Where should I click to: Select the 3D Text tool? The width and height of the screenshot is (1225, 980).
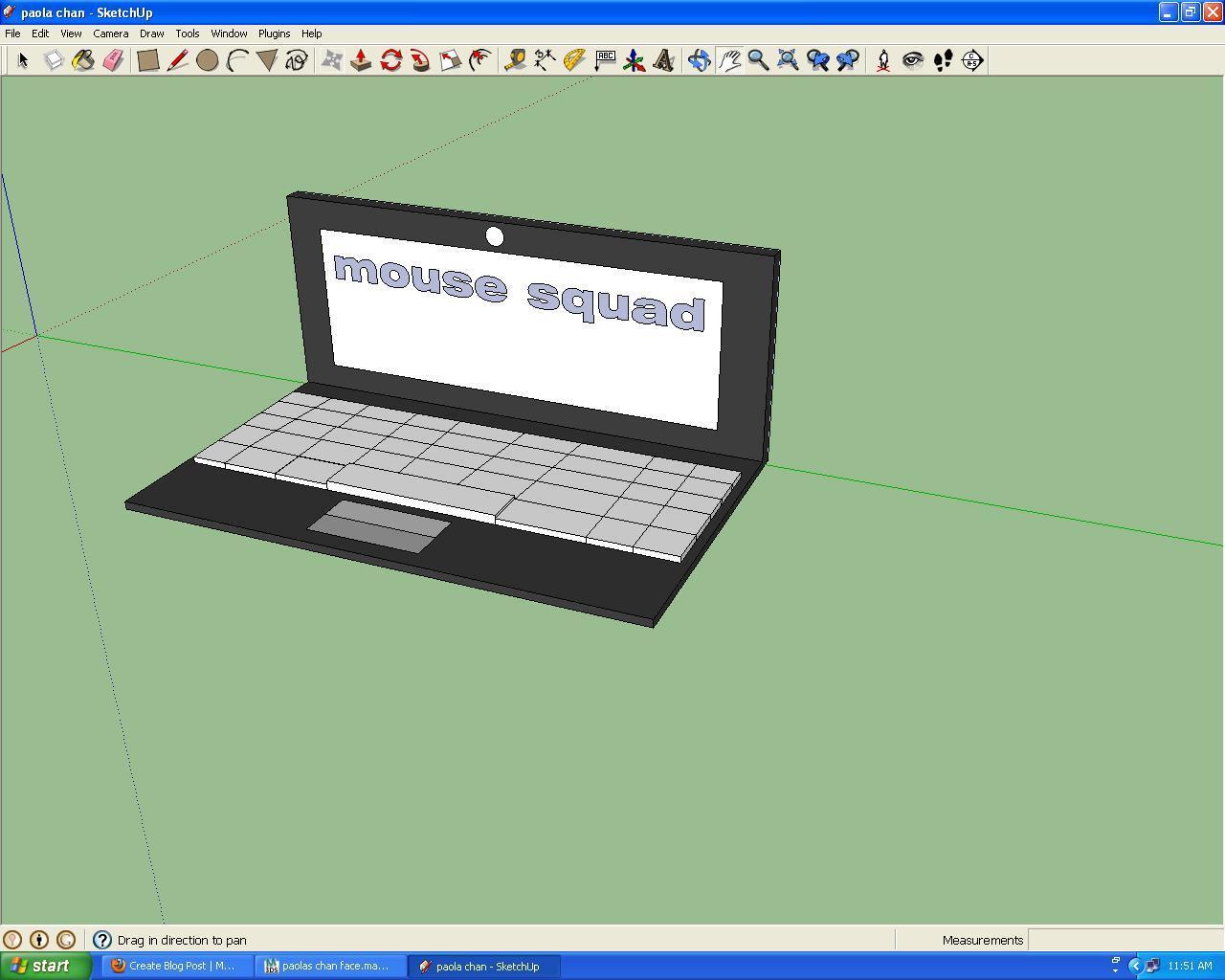[663, 60]
